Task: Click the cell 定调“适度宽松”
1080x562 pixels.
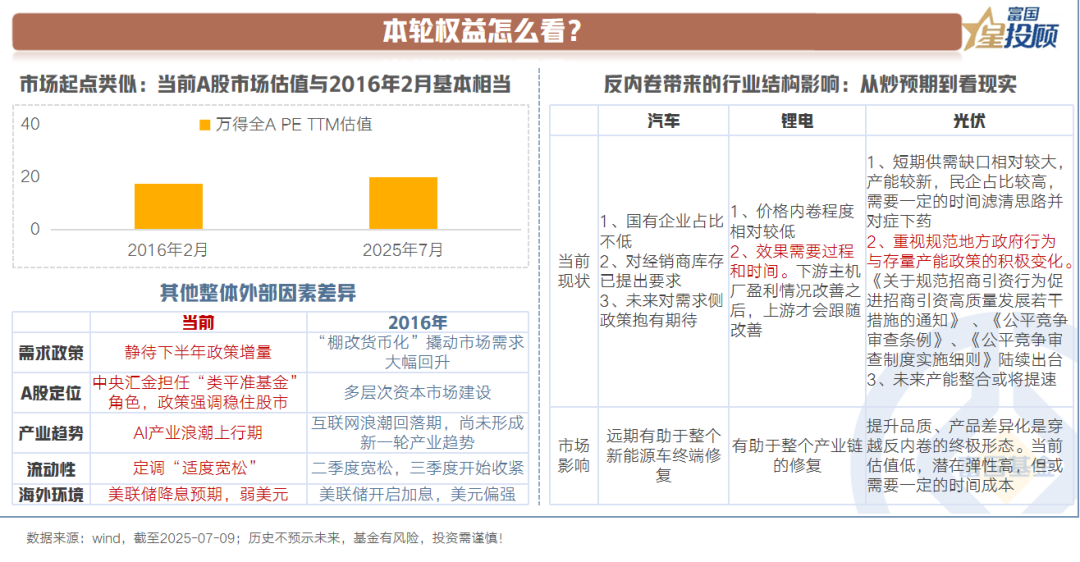Action: coord(198,468)
